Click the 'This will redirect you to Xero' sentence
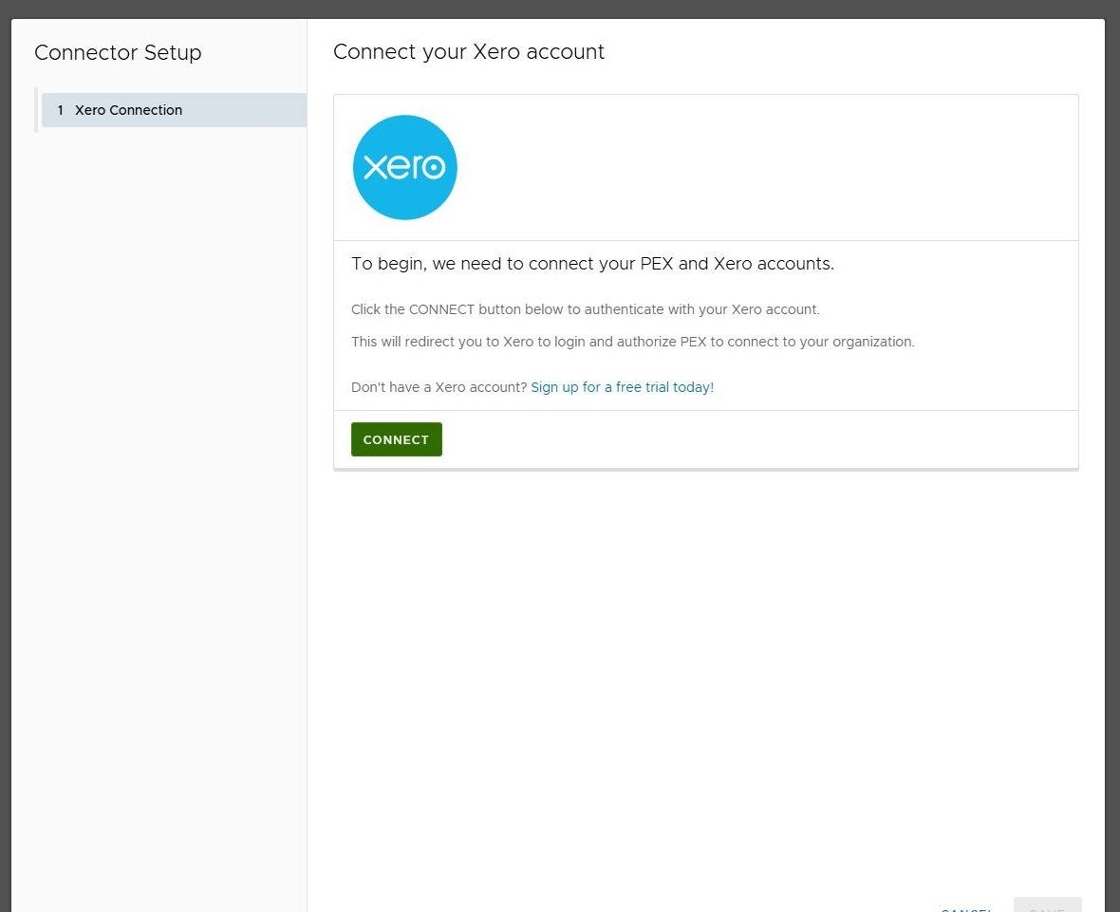Screen dimensions: 1120x912 click(x=632, y=342)
